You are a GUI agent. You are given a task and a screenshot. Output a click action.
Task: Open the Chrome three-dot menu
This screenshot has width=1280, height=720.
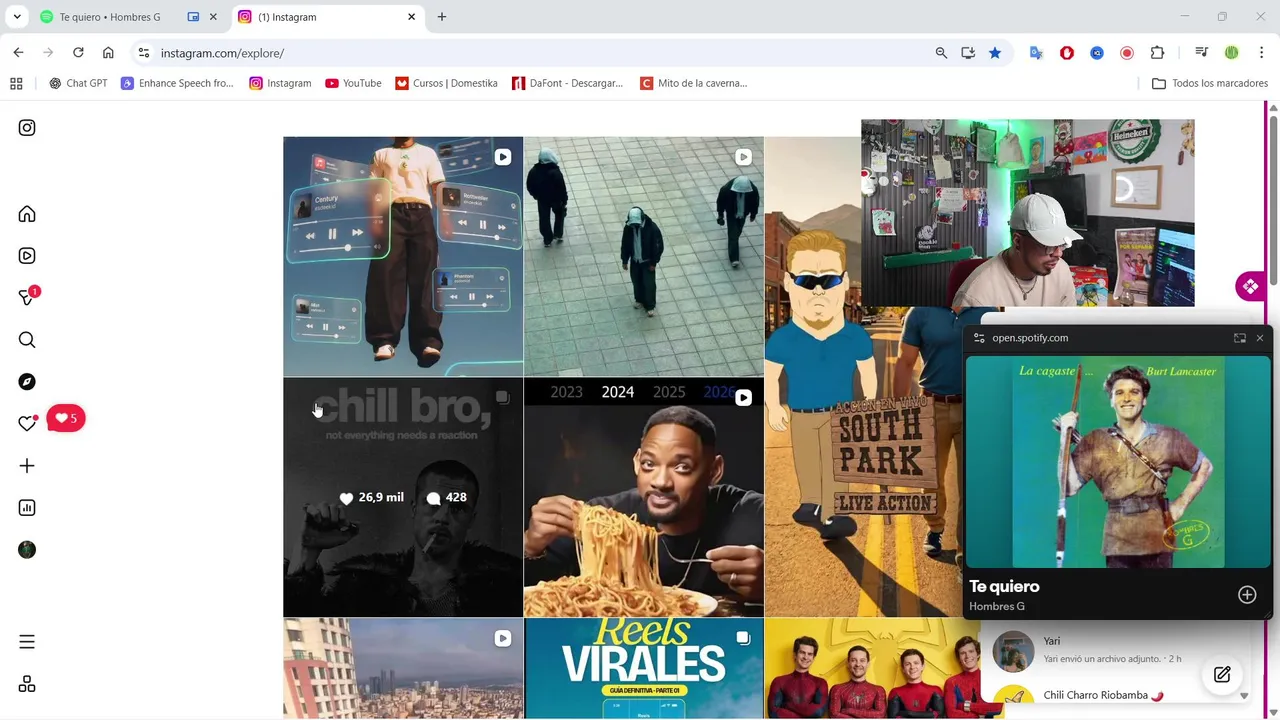[1262, 53]
